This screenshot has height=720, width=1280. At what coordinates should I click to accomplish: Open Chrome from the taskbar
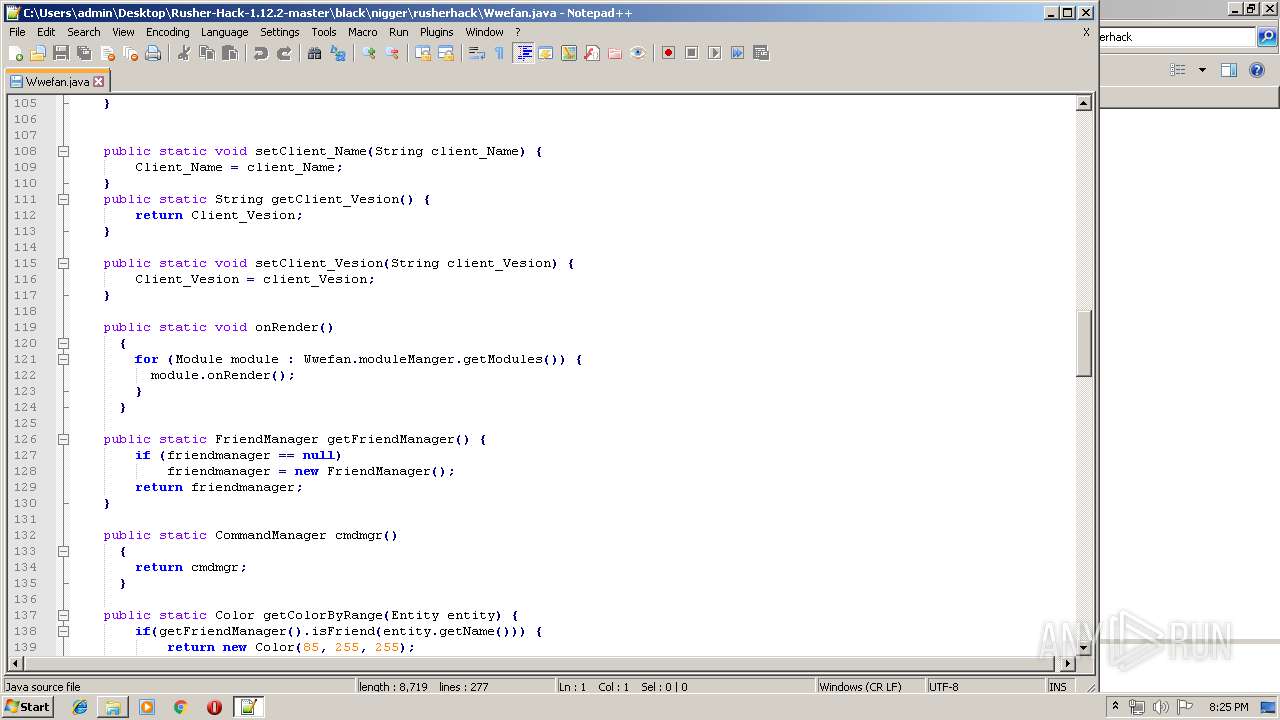180,707
